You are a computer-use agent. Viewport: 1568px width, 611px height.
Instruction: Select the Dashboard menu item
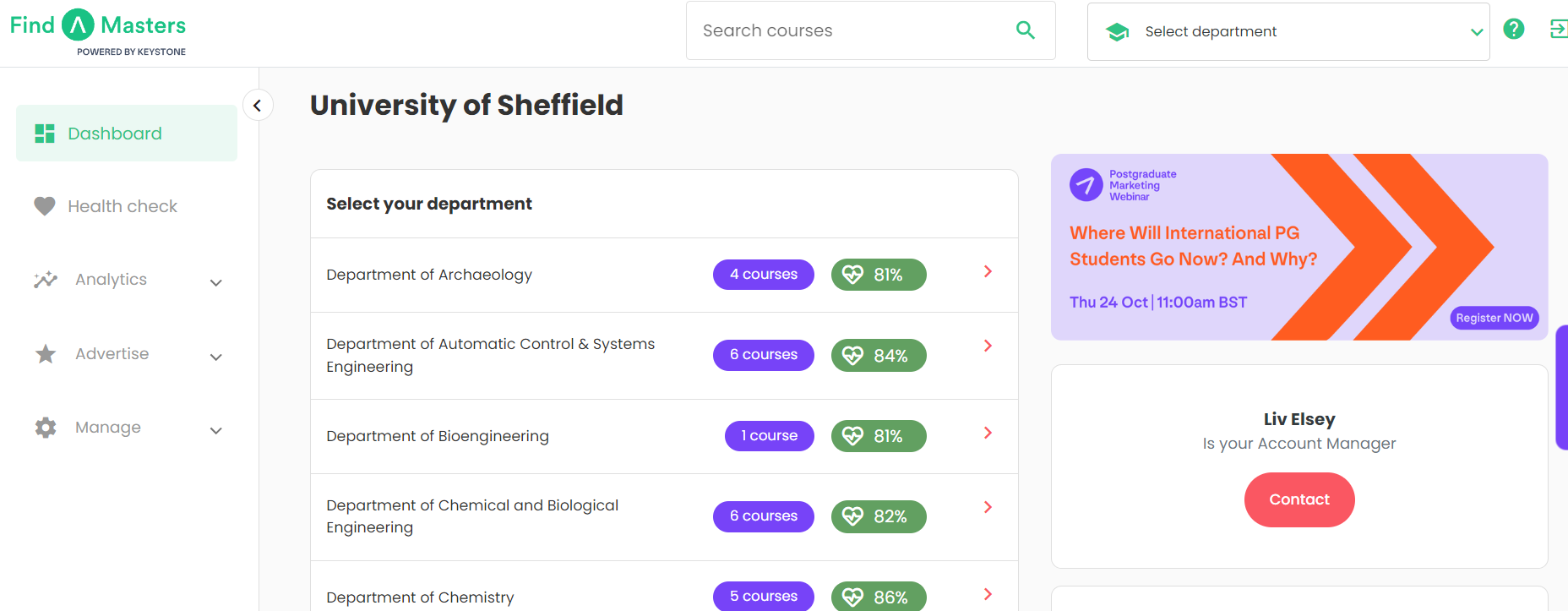[127, 134]
